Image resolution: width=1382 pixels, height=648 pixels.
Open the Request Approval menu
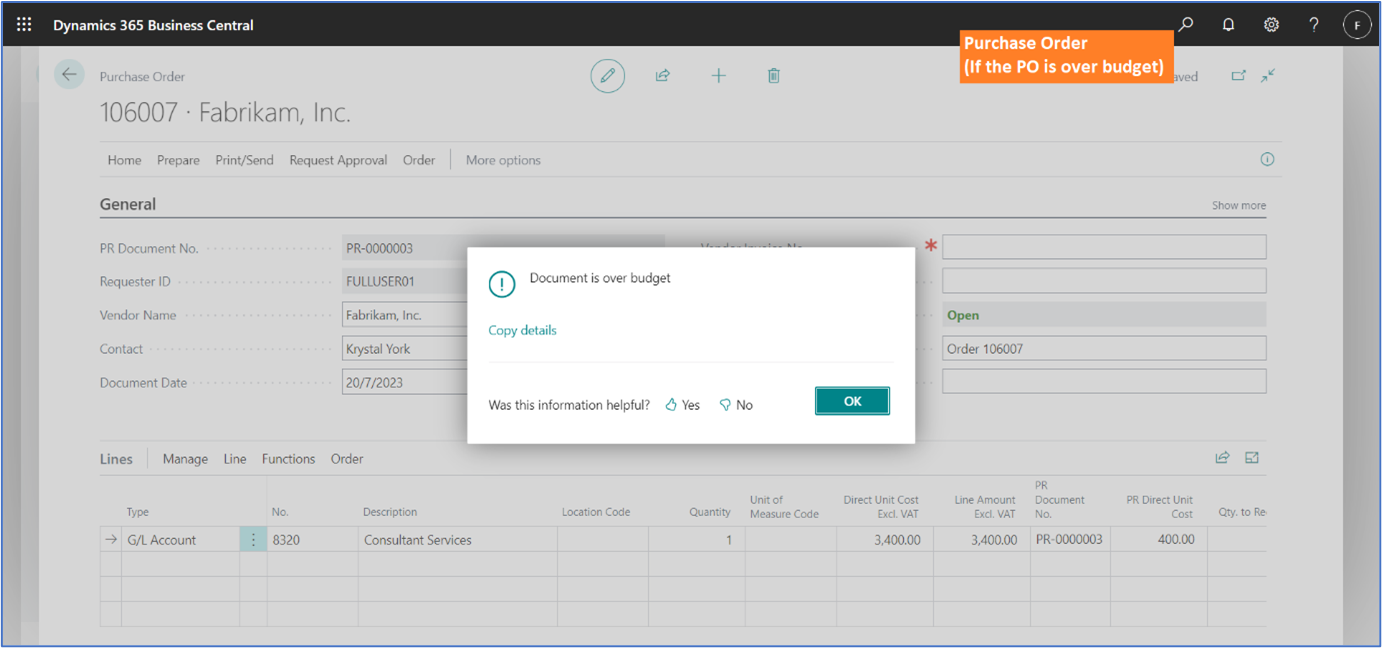[338, 160]
